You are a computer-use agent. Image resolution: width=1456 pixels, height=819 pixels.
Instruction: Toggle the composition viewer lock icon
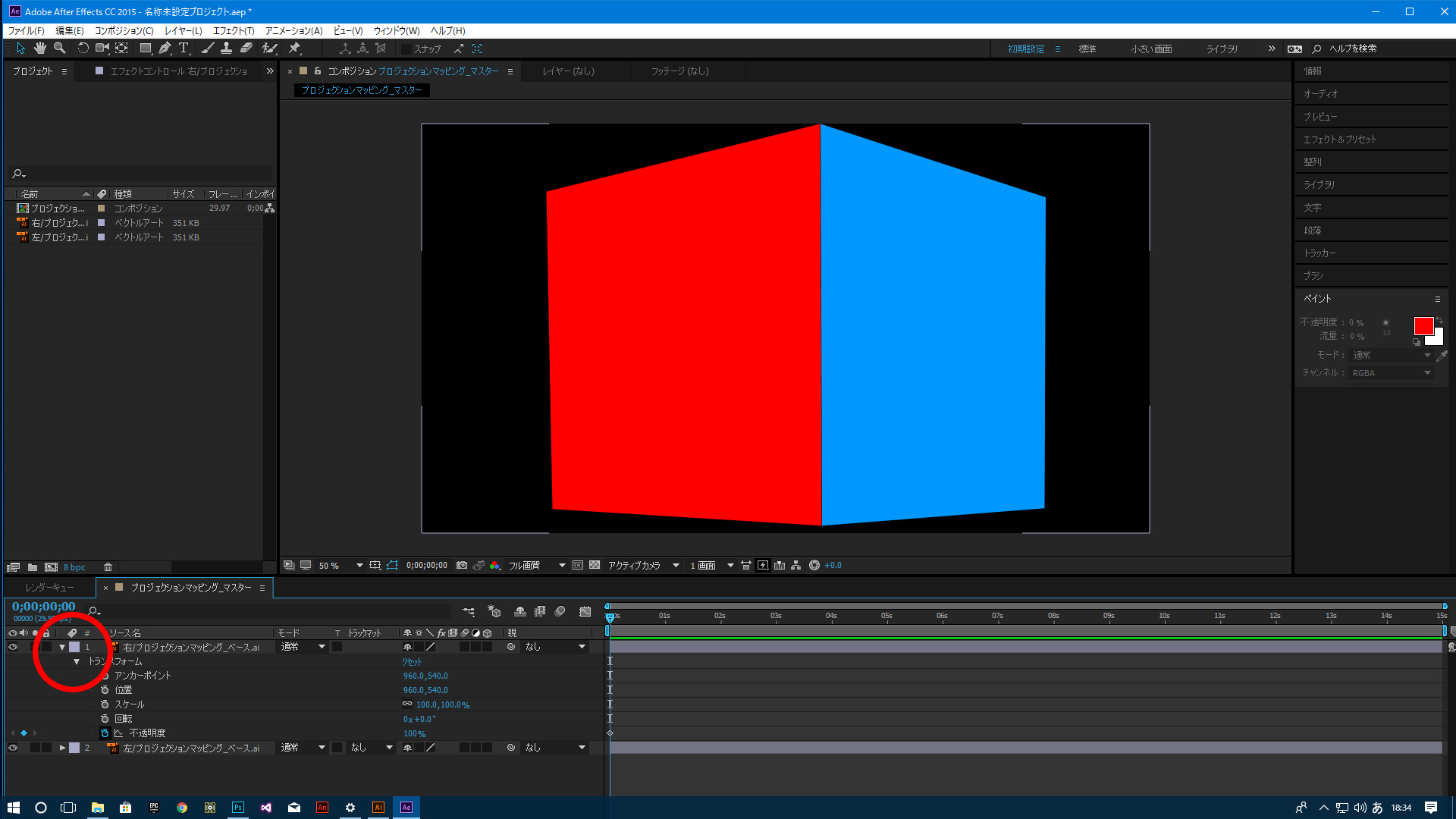coord(318,71)
